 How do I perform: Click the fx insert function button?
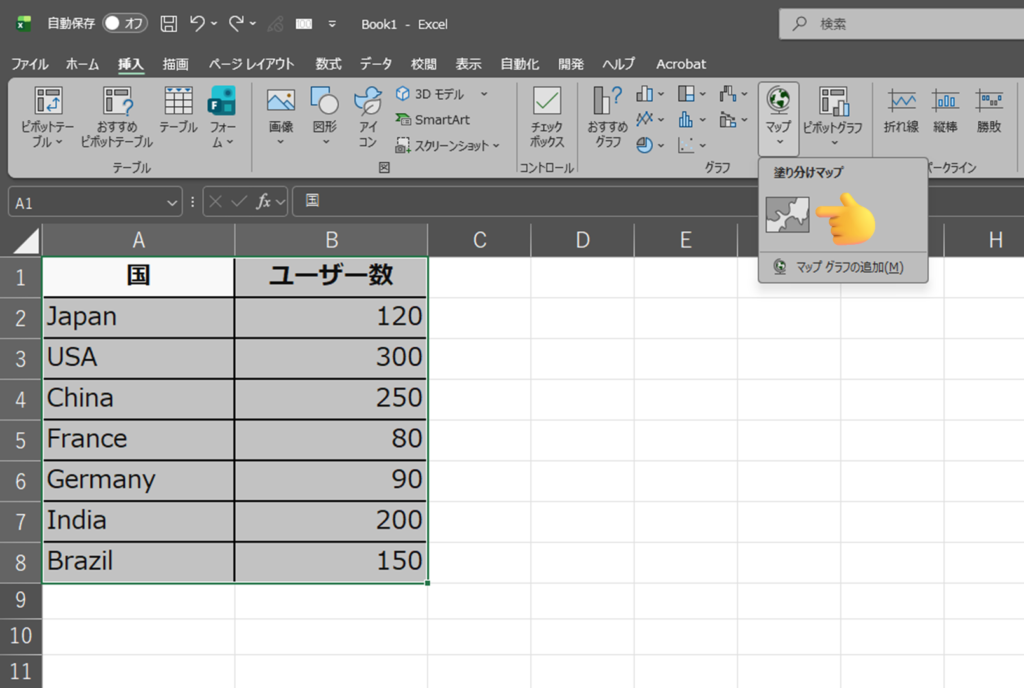coord(264,202)
